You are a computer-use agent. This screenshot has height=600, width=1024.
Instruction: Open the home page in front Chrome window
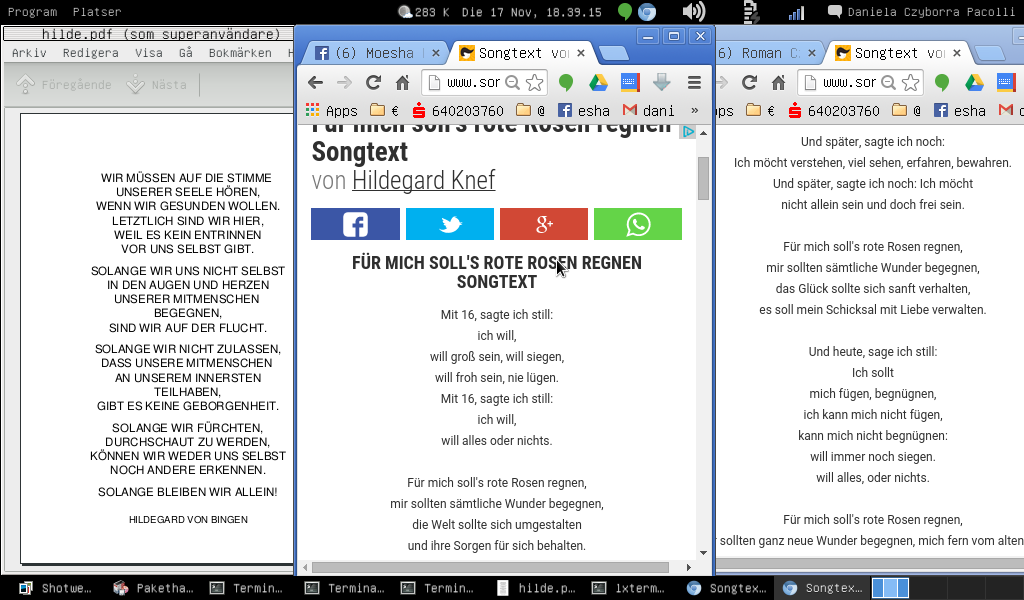[x=402, y=82]
